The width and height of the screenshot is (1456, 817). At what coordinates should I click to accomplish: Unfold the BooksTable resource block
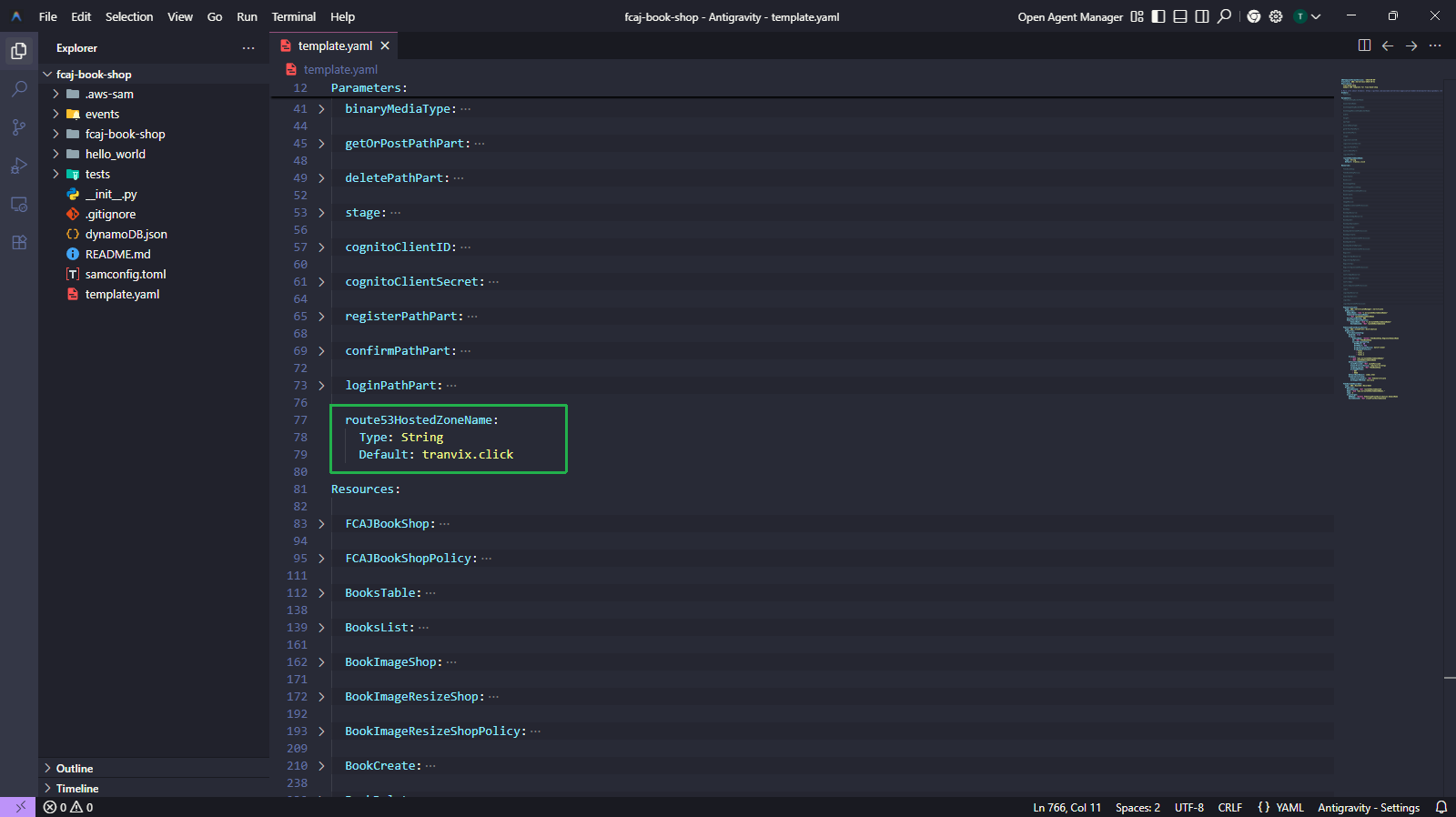pyautogui.click(x=321, y=592)
